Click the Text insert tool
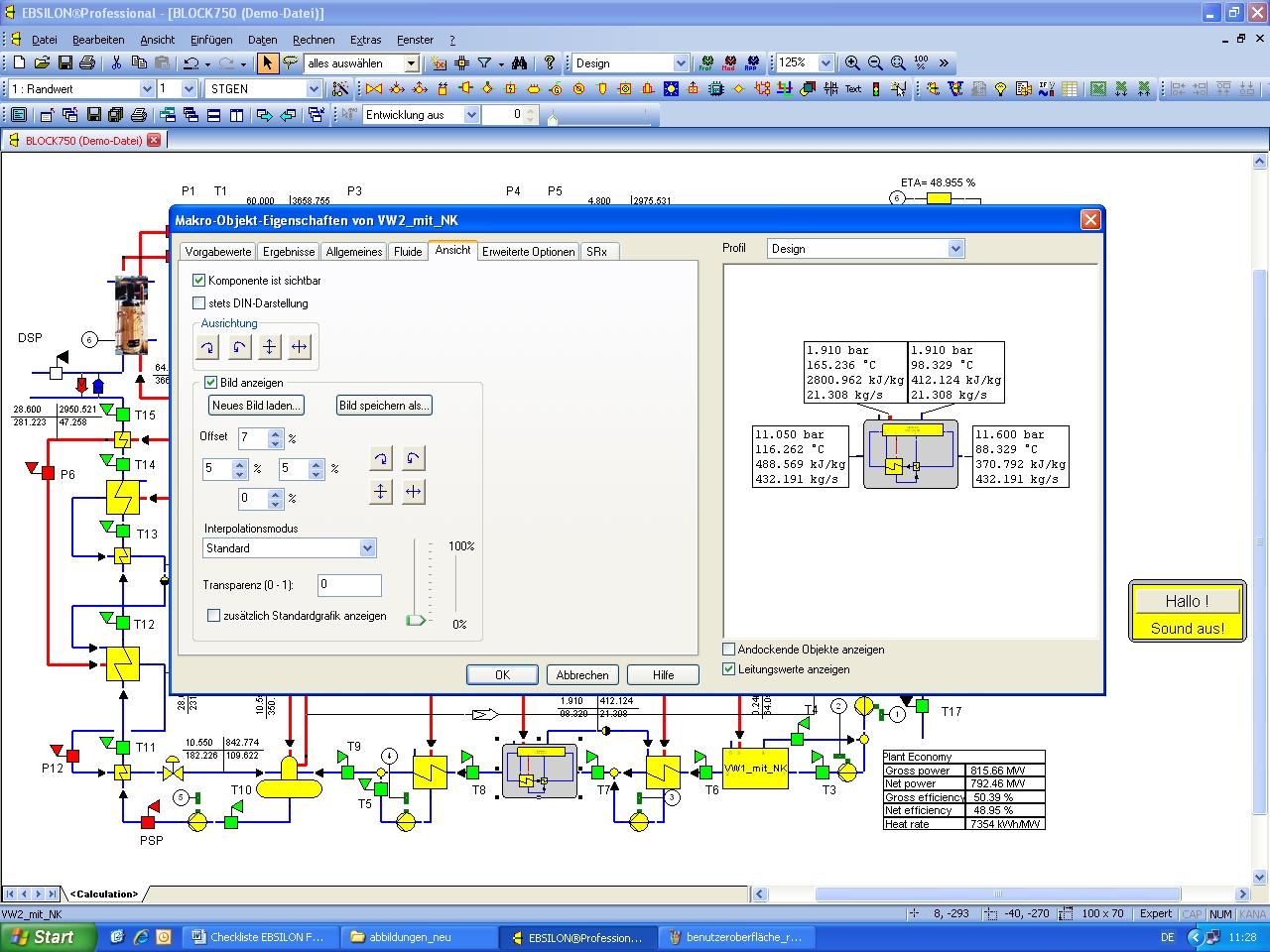This screenshot has height=952, width=1270. coord(853,88)
